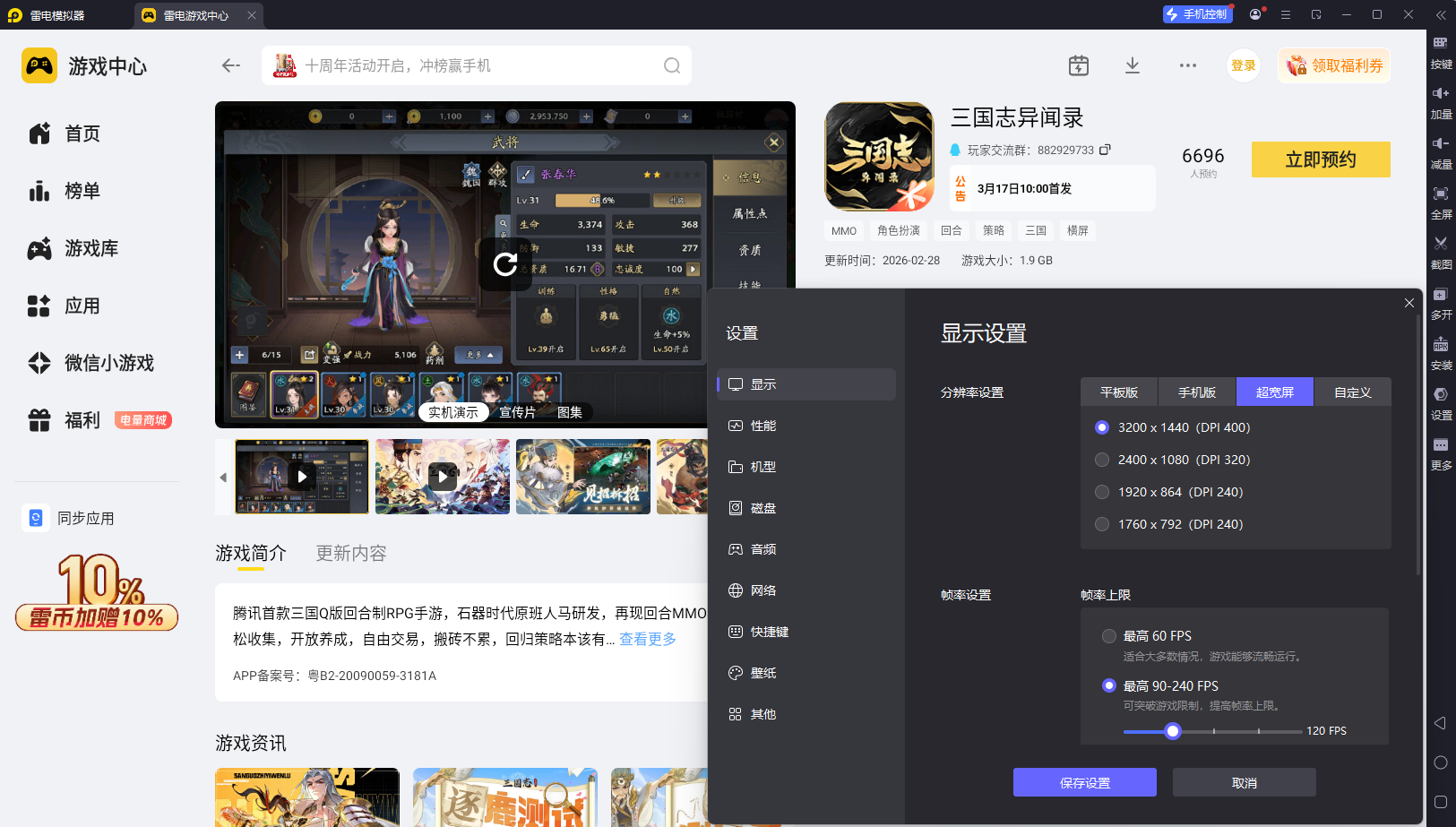
Task: Switch resolution to 手机版 tab
Action: tap(1197, 392)
